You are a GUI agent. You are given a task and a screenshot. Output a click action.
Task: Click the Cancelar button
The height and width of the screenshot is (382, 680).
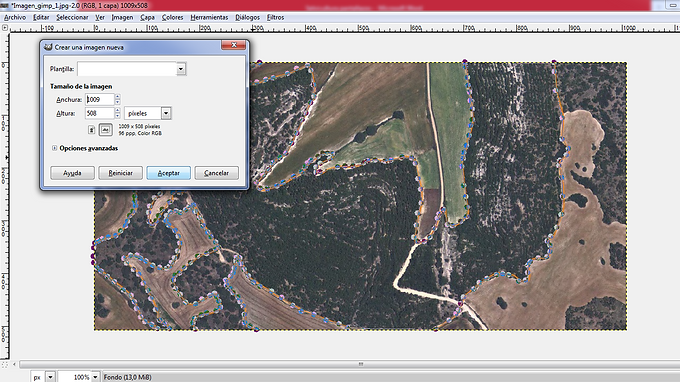click(216, 173)
